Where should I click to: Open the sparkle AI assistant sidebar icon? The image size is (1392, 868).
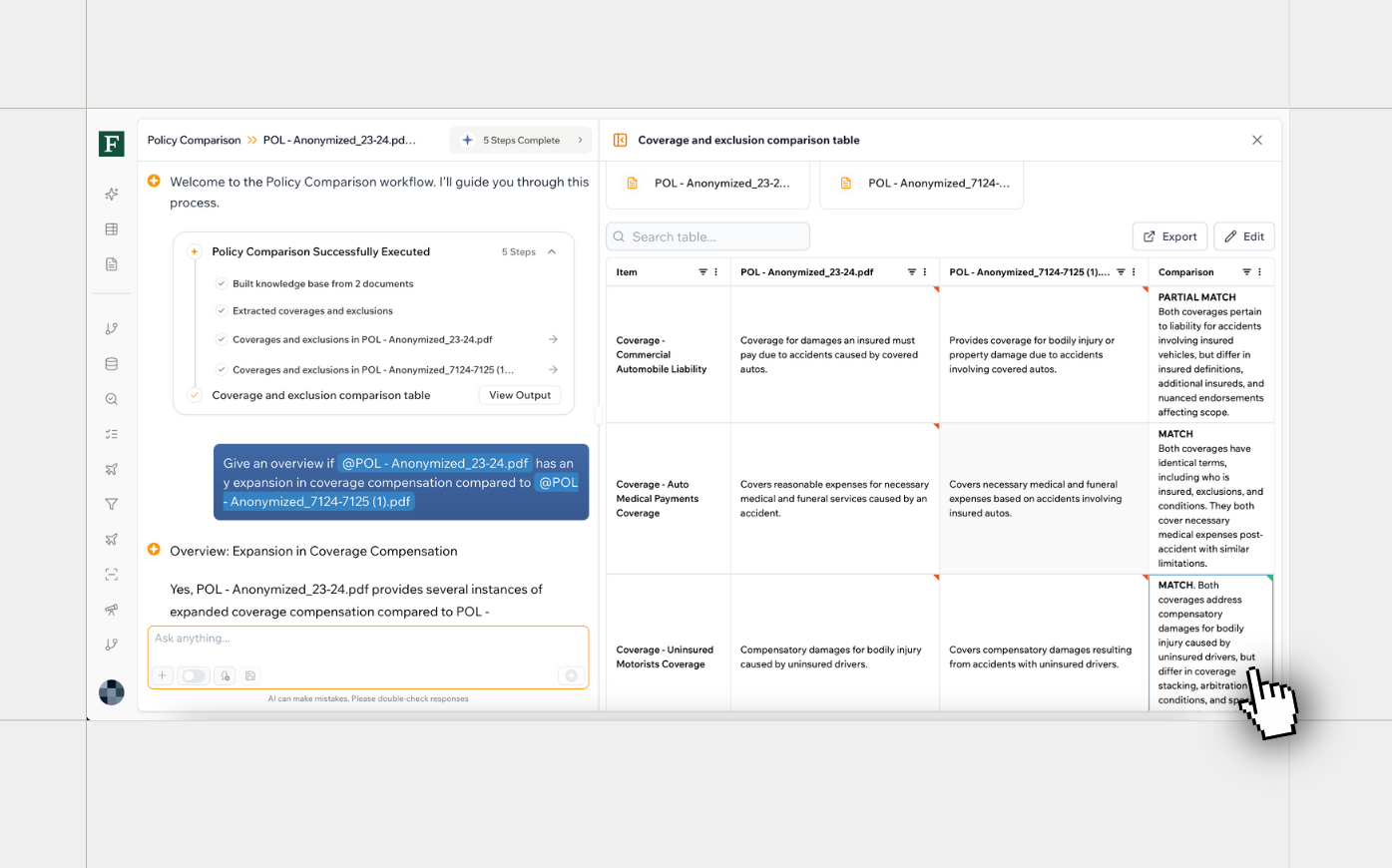tap(112, 194)
